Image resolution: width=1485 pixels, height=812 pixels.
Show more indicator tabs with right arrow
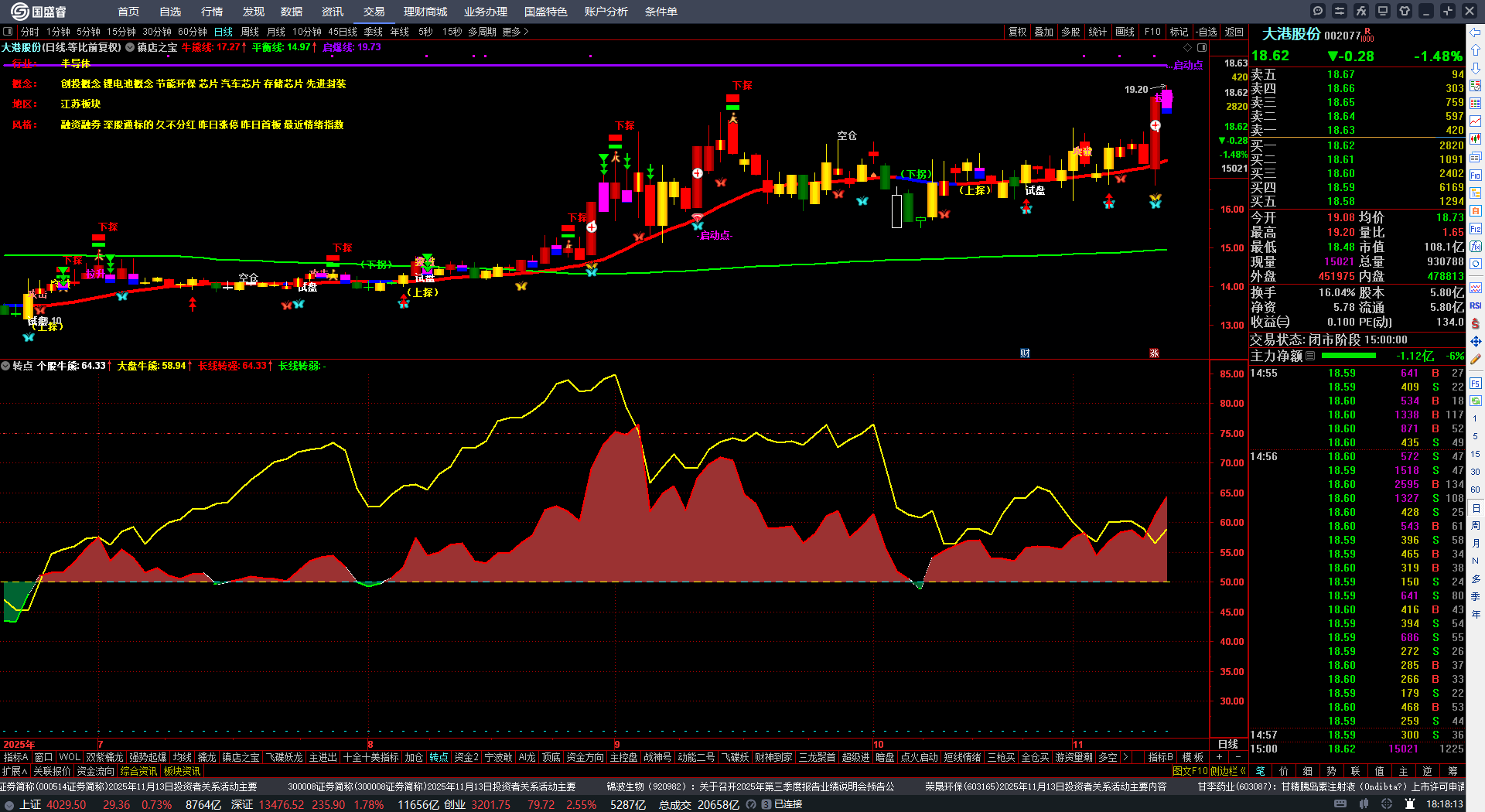pos(1125,757)
